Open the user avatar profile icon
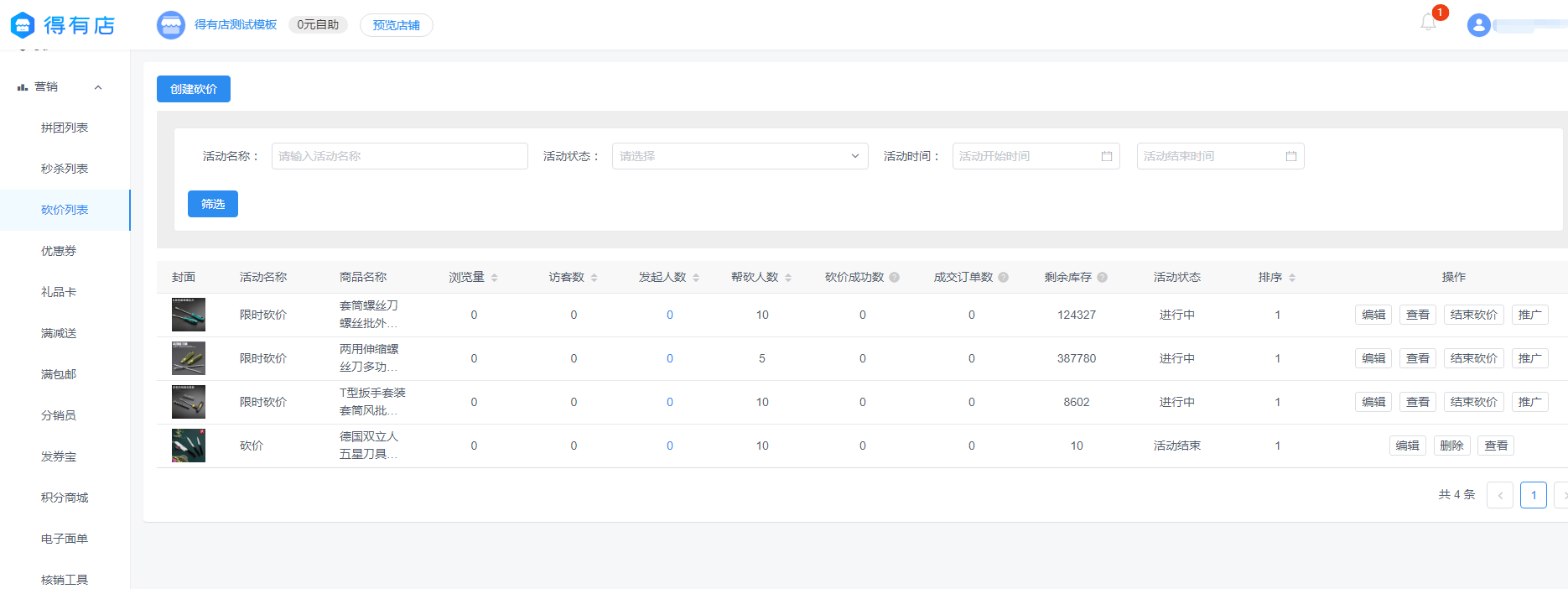This screenshot has width=1568, height=589. (1478, 25)
